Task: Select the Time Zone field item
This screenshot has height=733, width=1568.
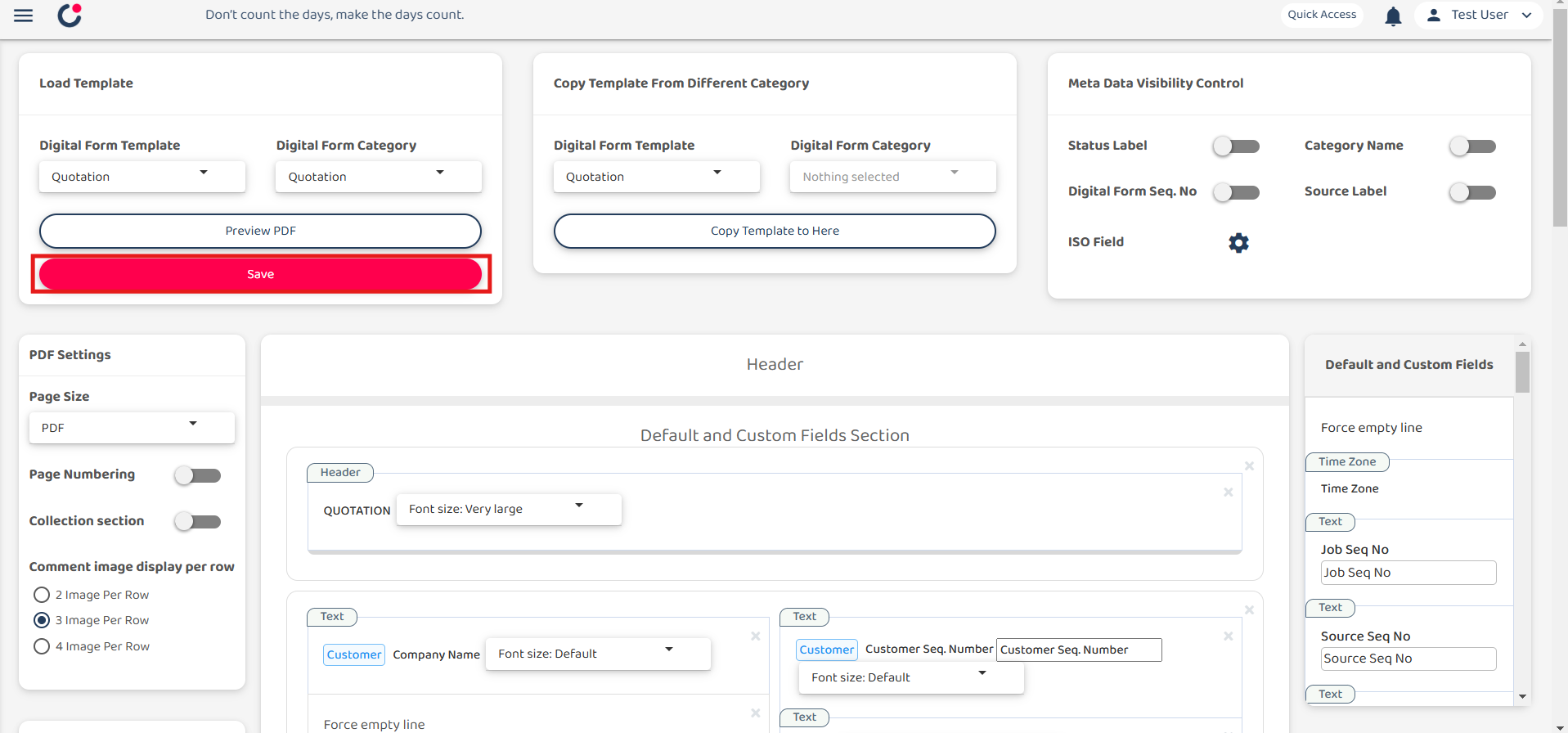Action: (x=1350, y=488)
